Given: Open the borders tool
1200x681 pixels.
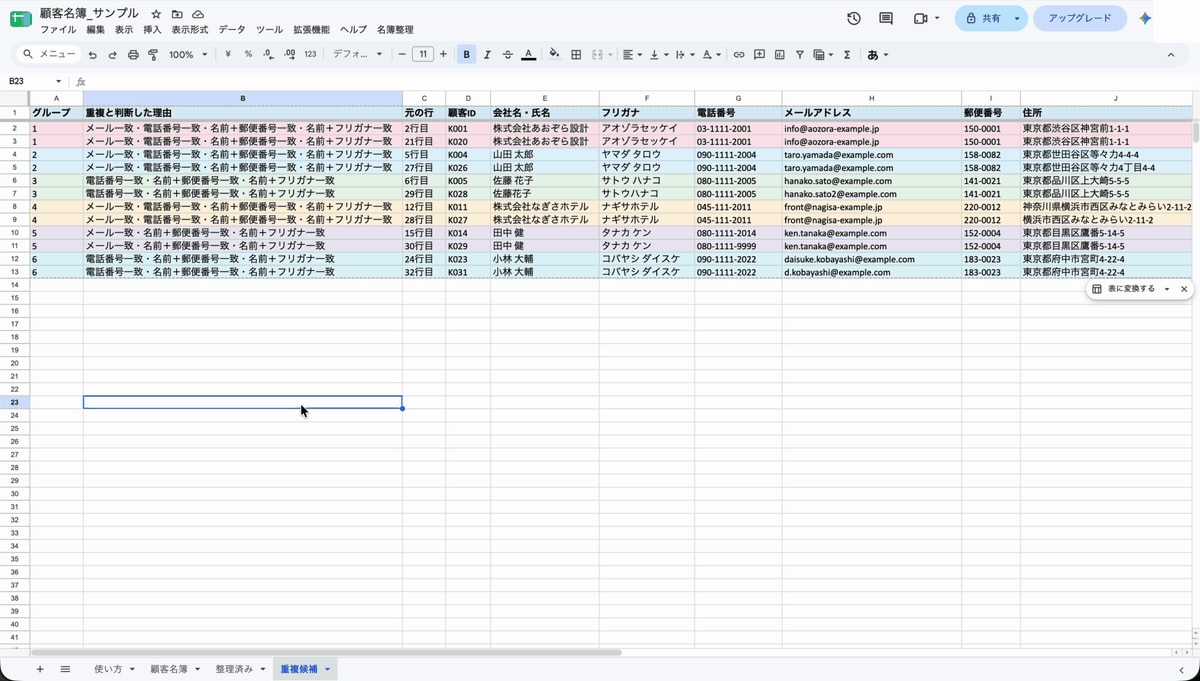Looking at the screenshot, I should [x=576, y=55].
